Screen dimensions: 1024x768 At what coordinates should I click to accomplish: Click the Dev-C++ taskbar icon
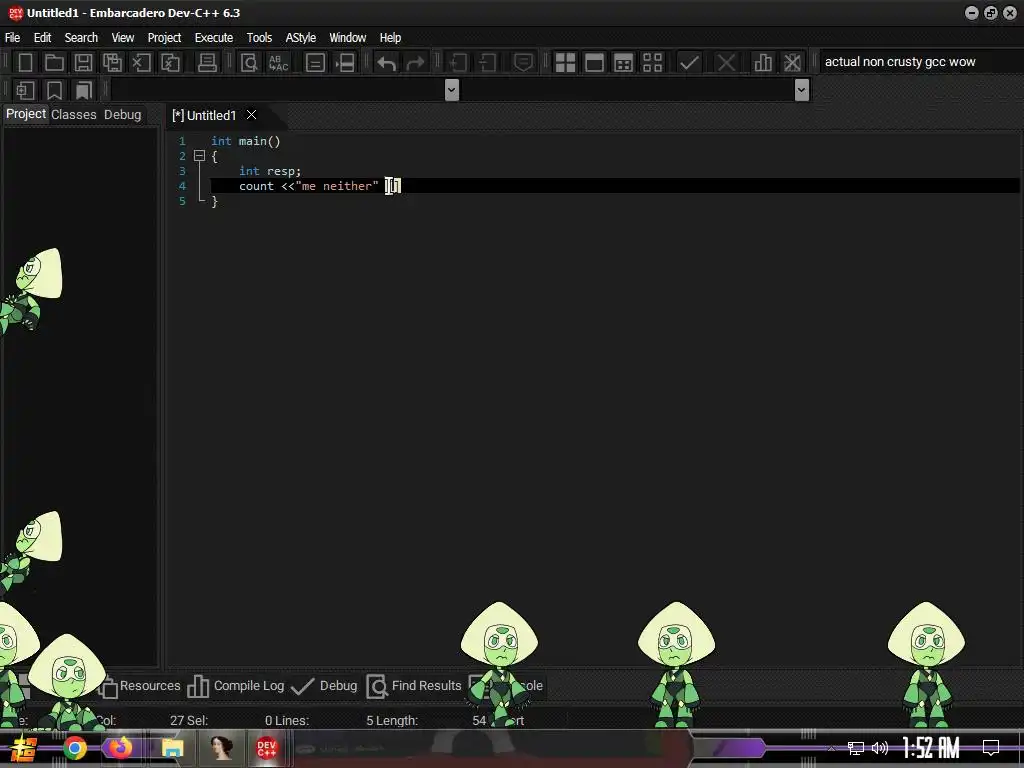click(x=266, y=748)
